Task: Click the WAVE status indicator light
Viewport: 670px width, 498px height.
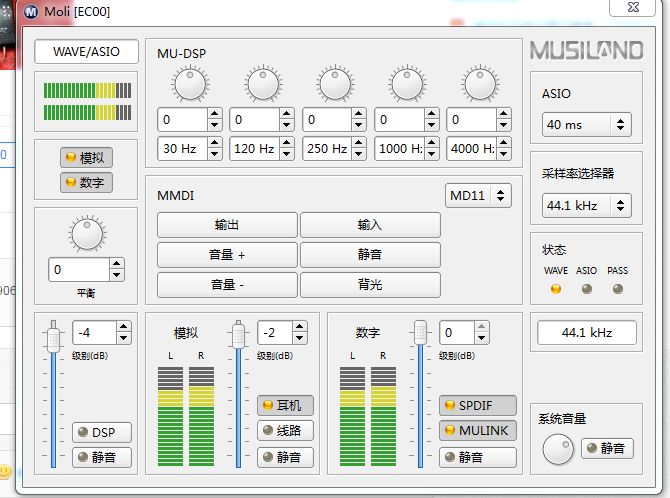Action: coord(555,289)
